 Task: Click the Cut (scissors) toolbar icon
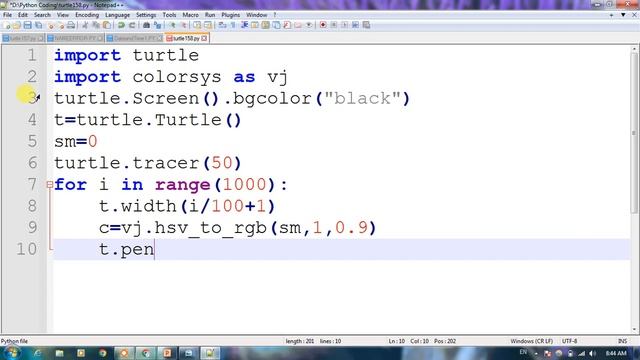(x=85, y=25)
